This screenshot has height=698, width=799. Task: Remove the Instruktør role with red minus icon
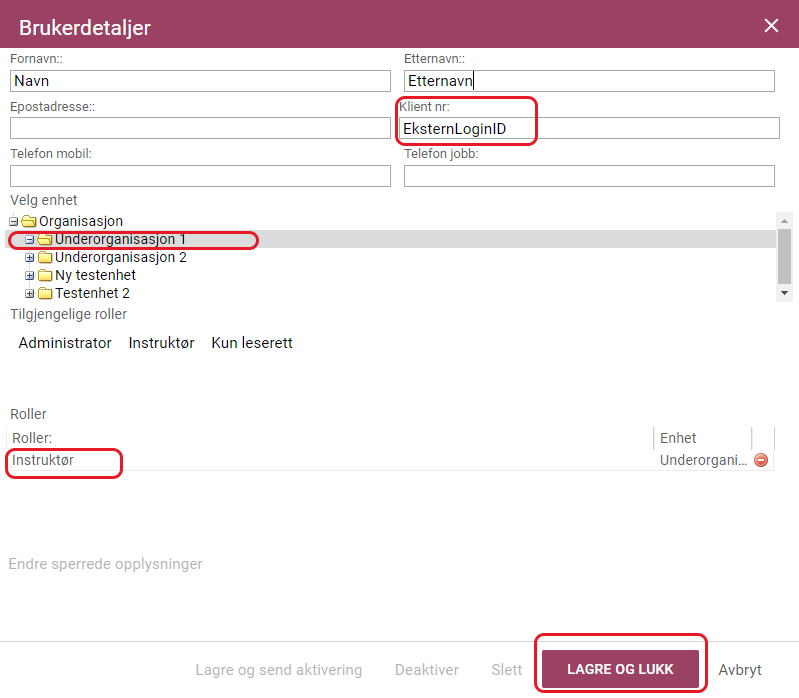click(761, 460)
